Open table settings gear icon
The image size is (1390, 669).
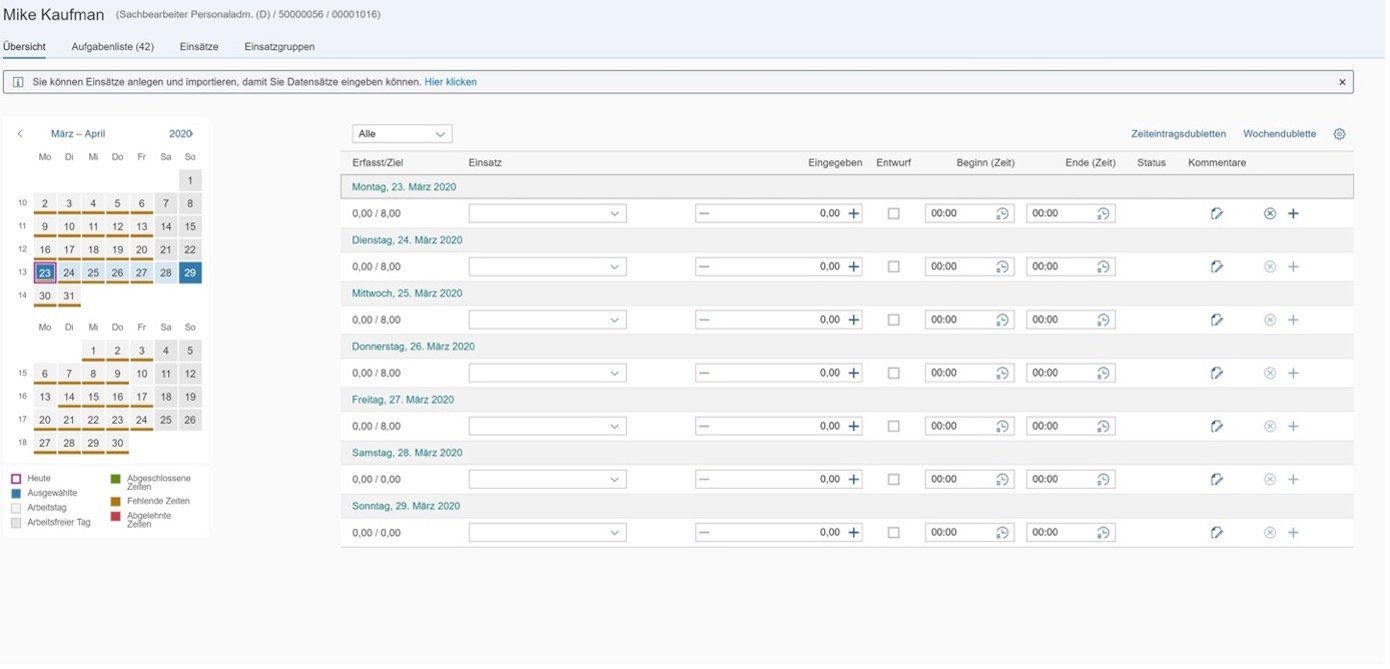pyautogui.click(x=1340, y=134)
